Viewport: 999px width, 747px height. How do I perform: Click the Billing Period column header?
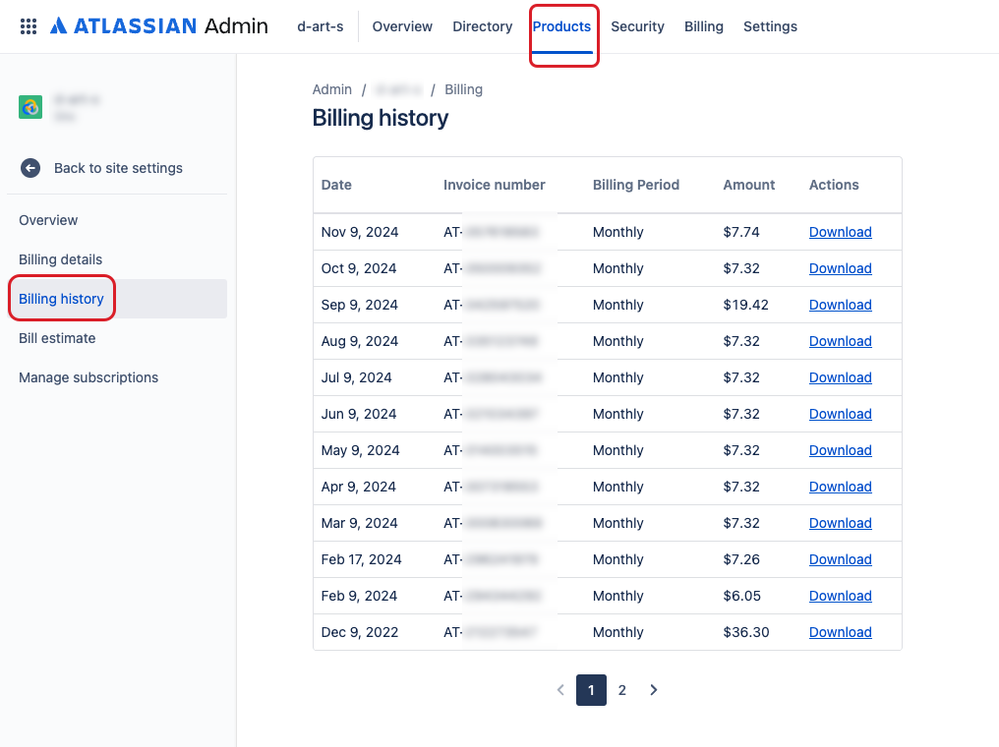(x=636, y=185)
